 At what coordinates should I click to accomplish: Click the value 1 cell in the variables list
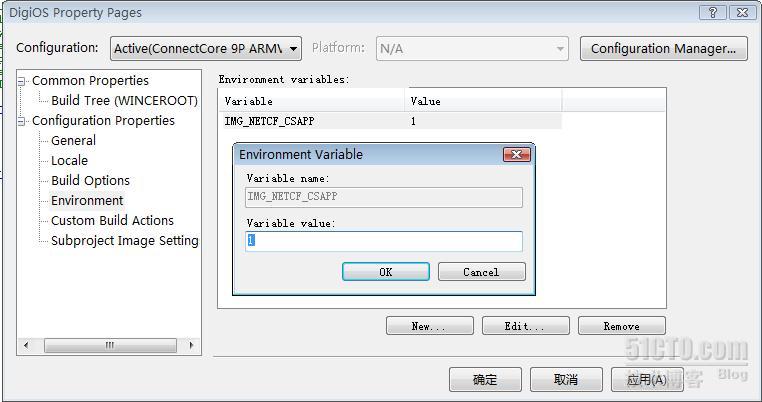tap(413, 121)
